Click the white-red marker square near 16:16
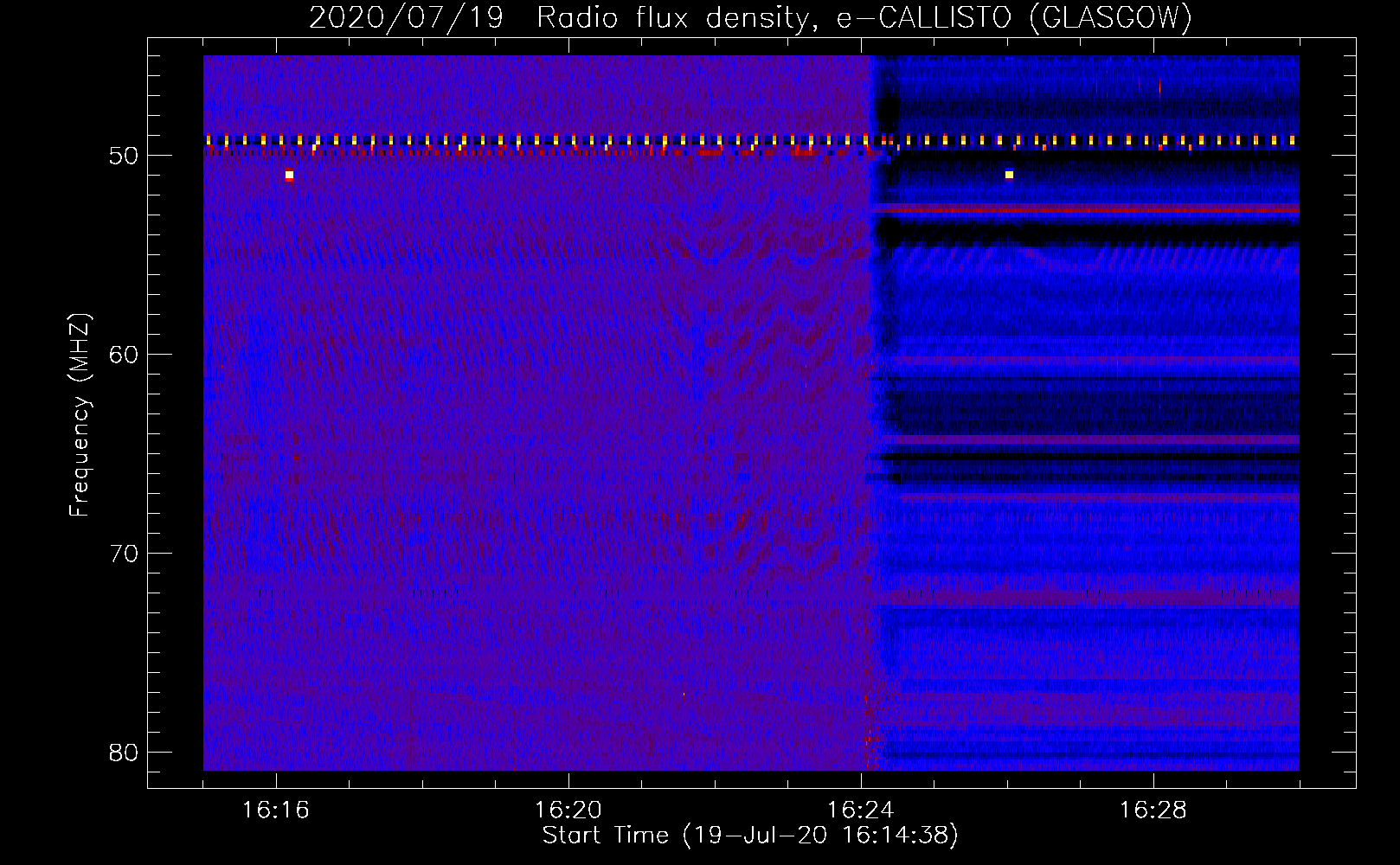The image size is (1400, 865). coord(289,176)
